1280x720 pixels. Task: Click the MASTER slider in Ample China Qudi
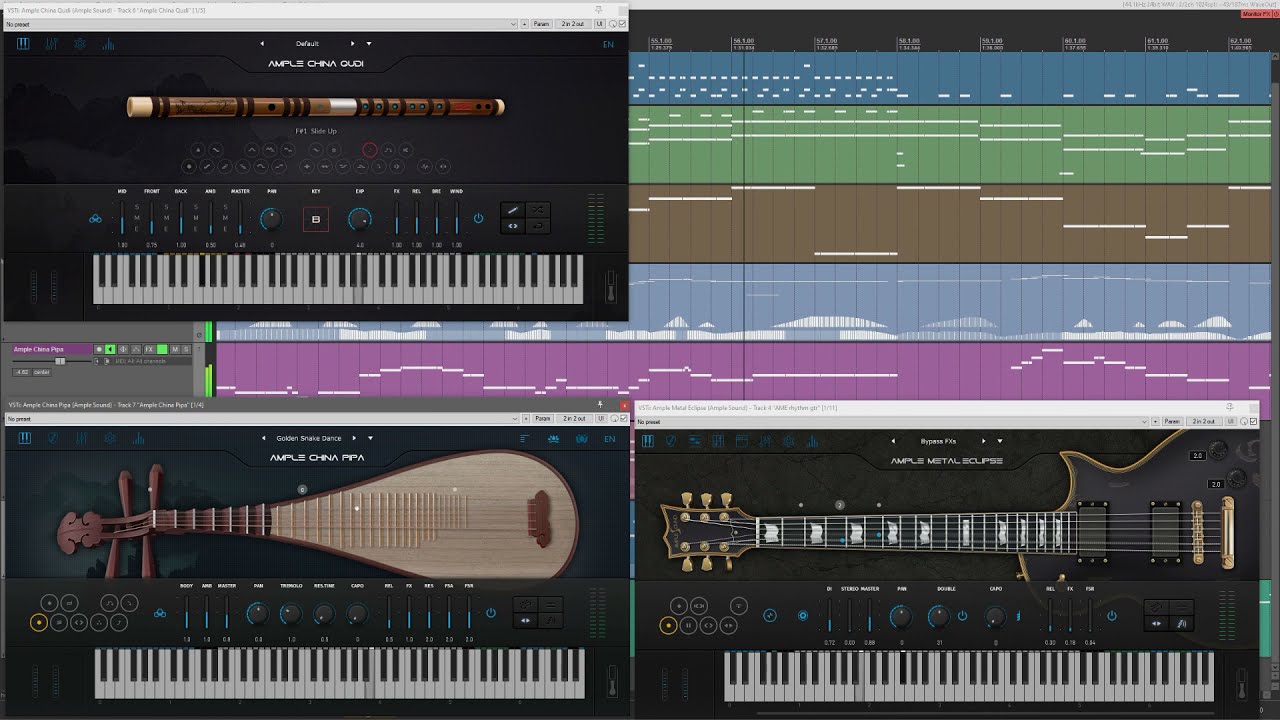(240, 217)
